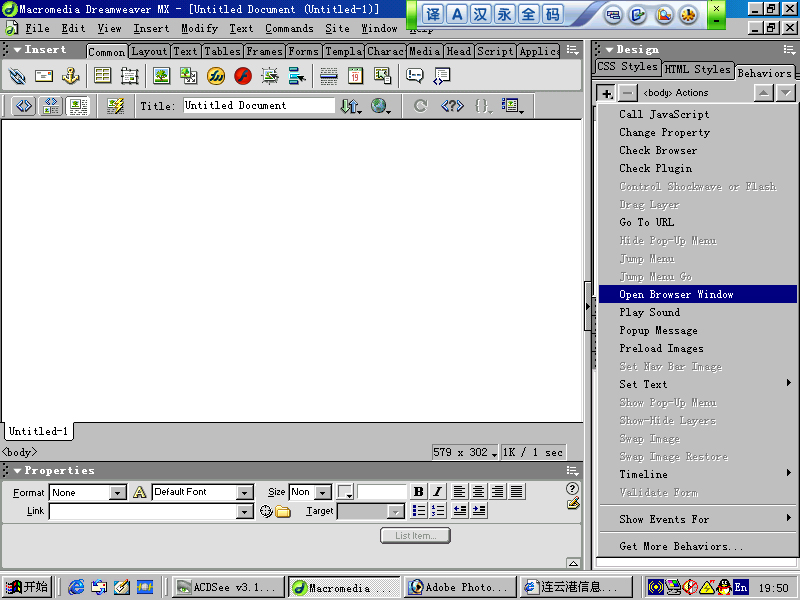The height and width of the screenshot is (600, 800).
Task: Toggle CSS/HTML mode 'A' icon
Action: [x=139, y=492]
